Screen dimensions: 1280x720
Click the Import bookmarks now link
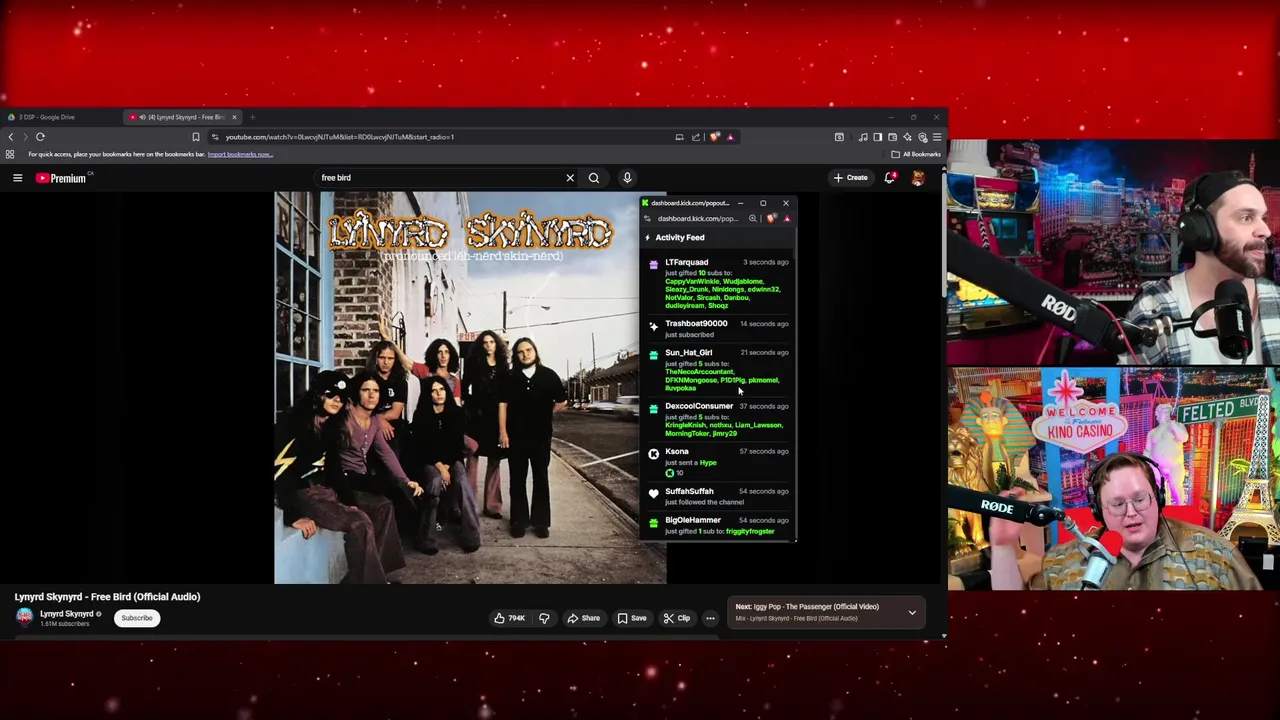click(x=240, y=154)
